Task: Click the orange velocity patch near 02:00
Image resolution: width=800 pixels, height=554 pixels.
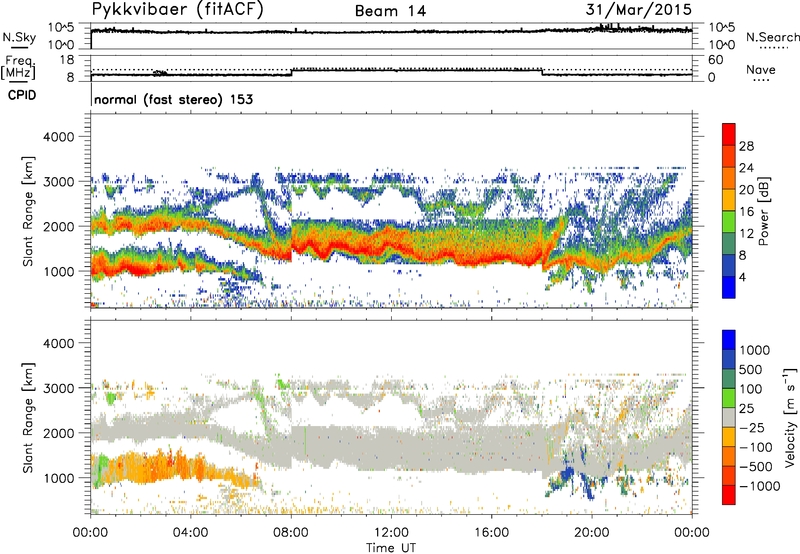Action: tap(140, 467)
